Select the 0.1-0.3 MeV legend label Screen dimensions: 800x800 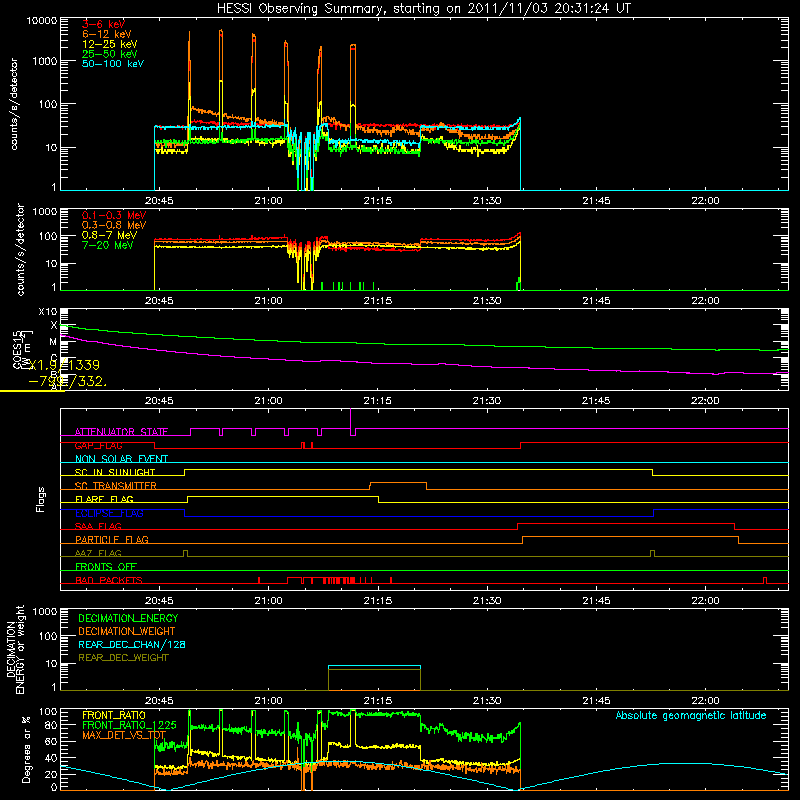tap(114, 215)
